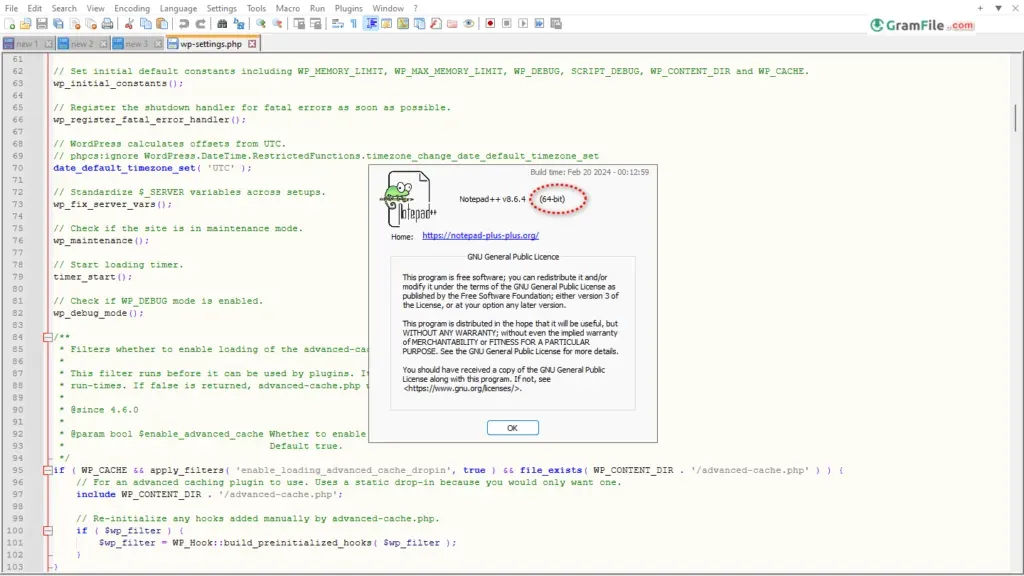Click the Close document toolbar icon
The height and width of the screenshot is (576, 1024).
(x=74, y=24)
